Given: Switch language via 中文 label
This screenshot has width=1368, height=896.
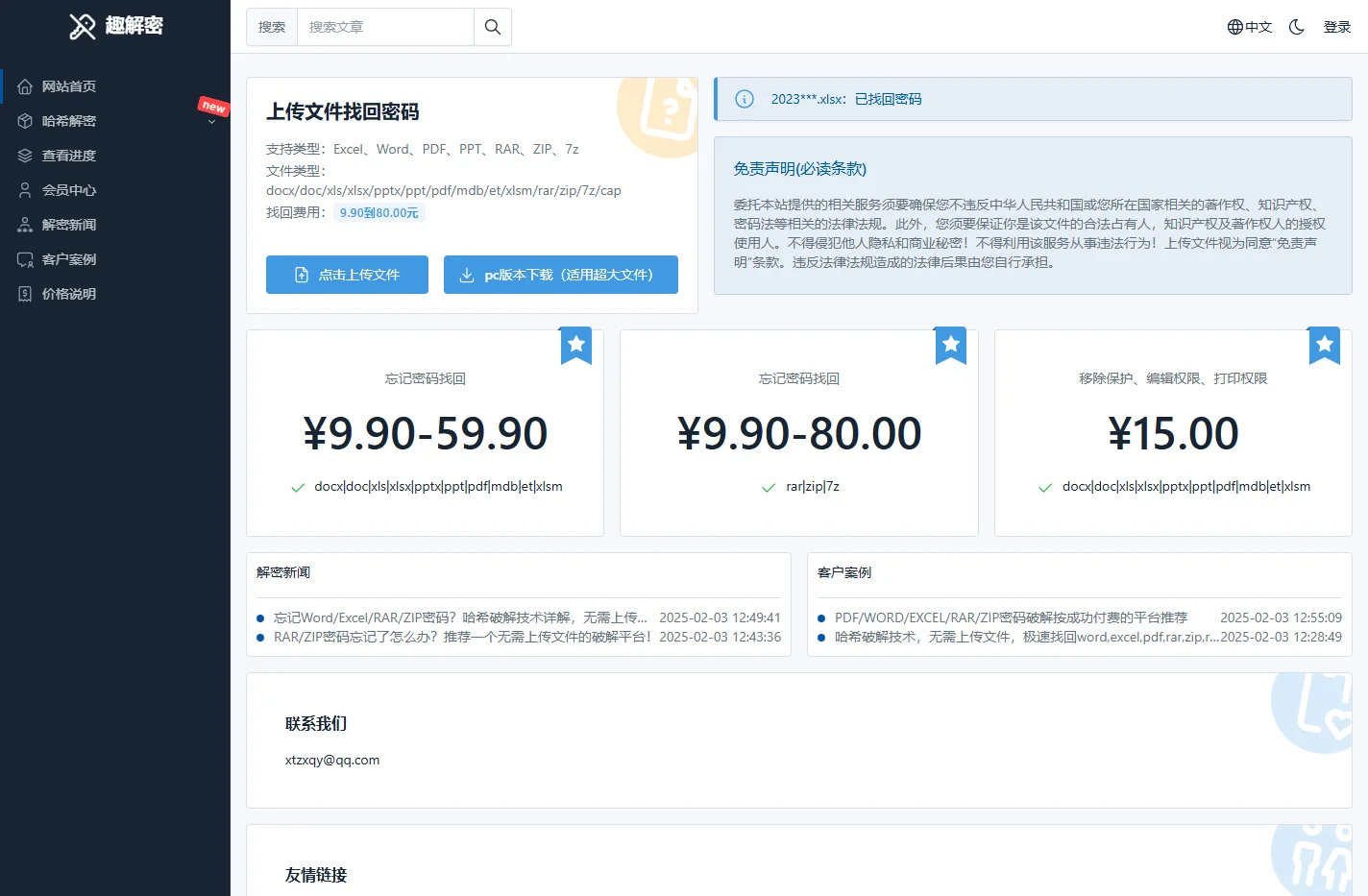Looking at the screenshot, I should 1258,27.
